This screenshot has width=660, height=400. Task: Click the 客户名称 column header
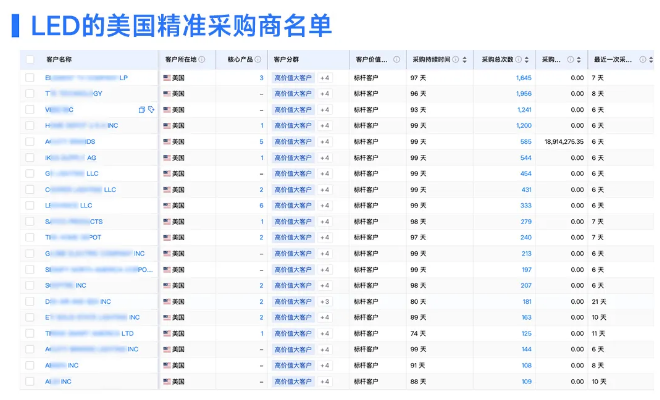[x=60, y=59]
